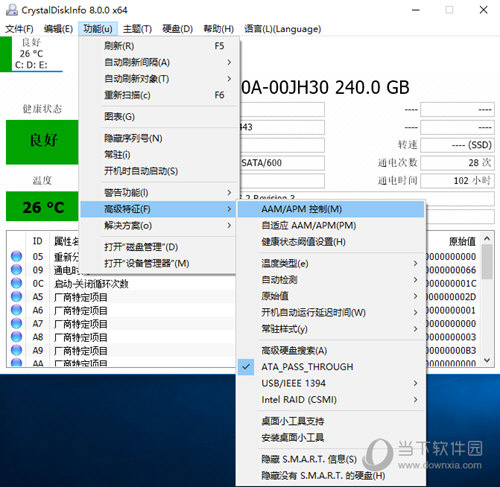Expand 原始值 submenu
This screenshot has width=500, height=487.
[x=331, y=296]
